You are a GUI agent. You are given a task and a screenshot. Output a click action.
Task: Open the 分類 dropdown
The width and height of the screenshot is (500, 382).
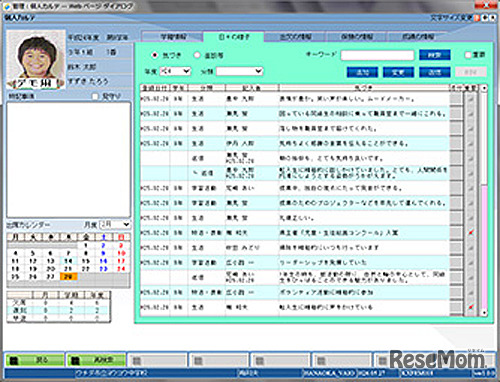coord(239,71)
